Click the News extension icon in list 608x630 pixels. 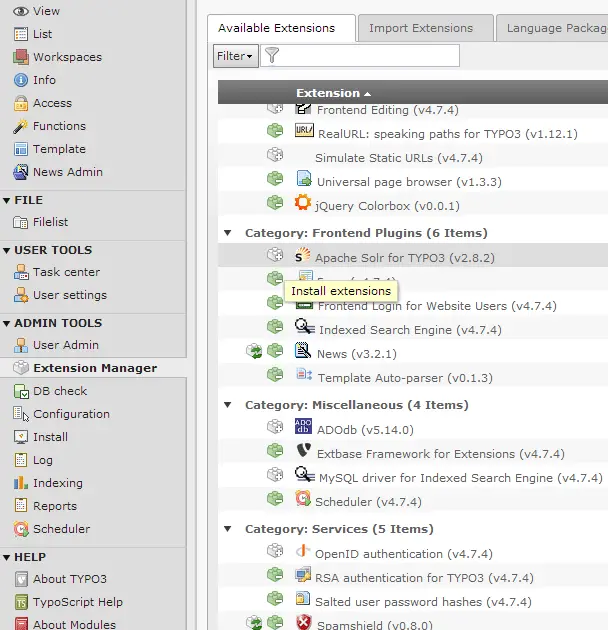coord(303,350)
